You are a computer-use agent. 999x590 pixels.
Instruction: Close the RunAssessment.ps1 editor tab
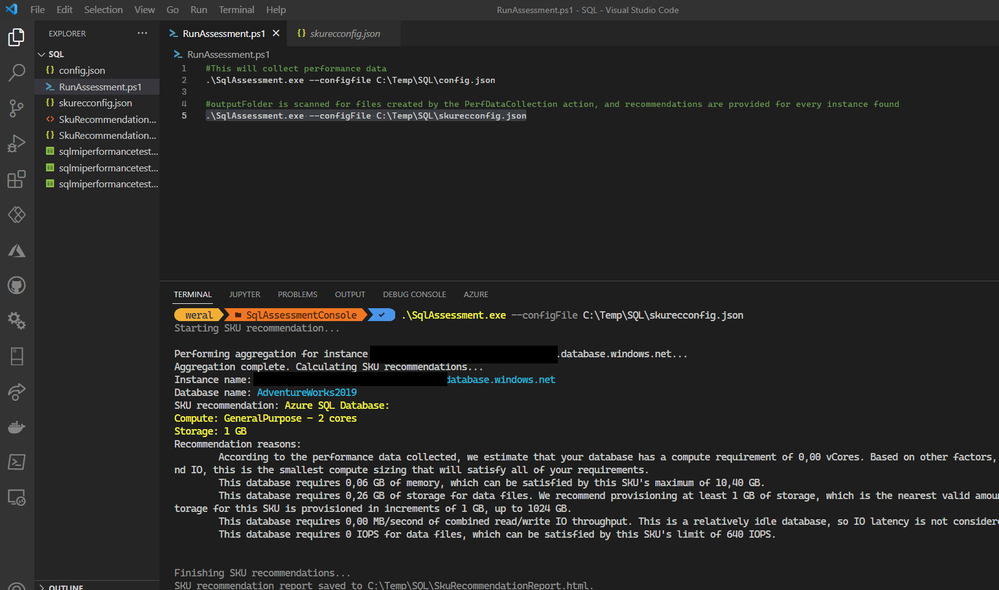coord(276,33)
